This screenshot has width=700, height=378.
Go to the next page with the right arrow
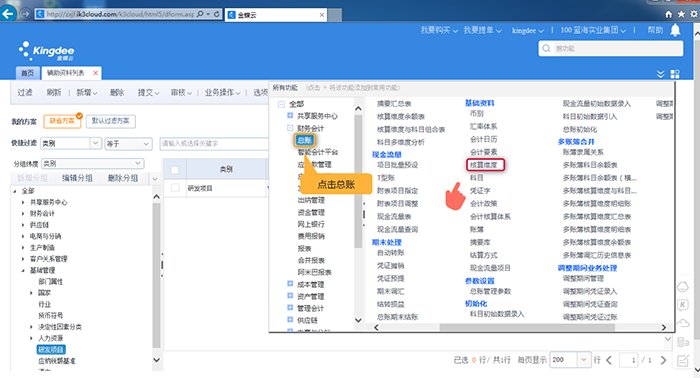coord(663,360)
